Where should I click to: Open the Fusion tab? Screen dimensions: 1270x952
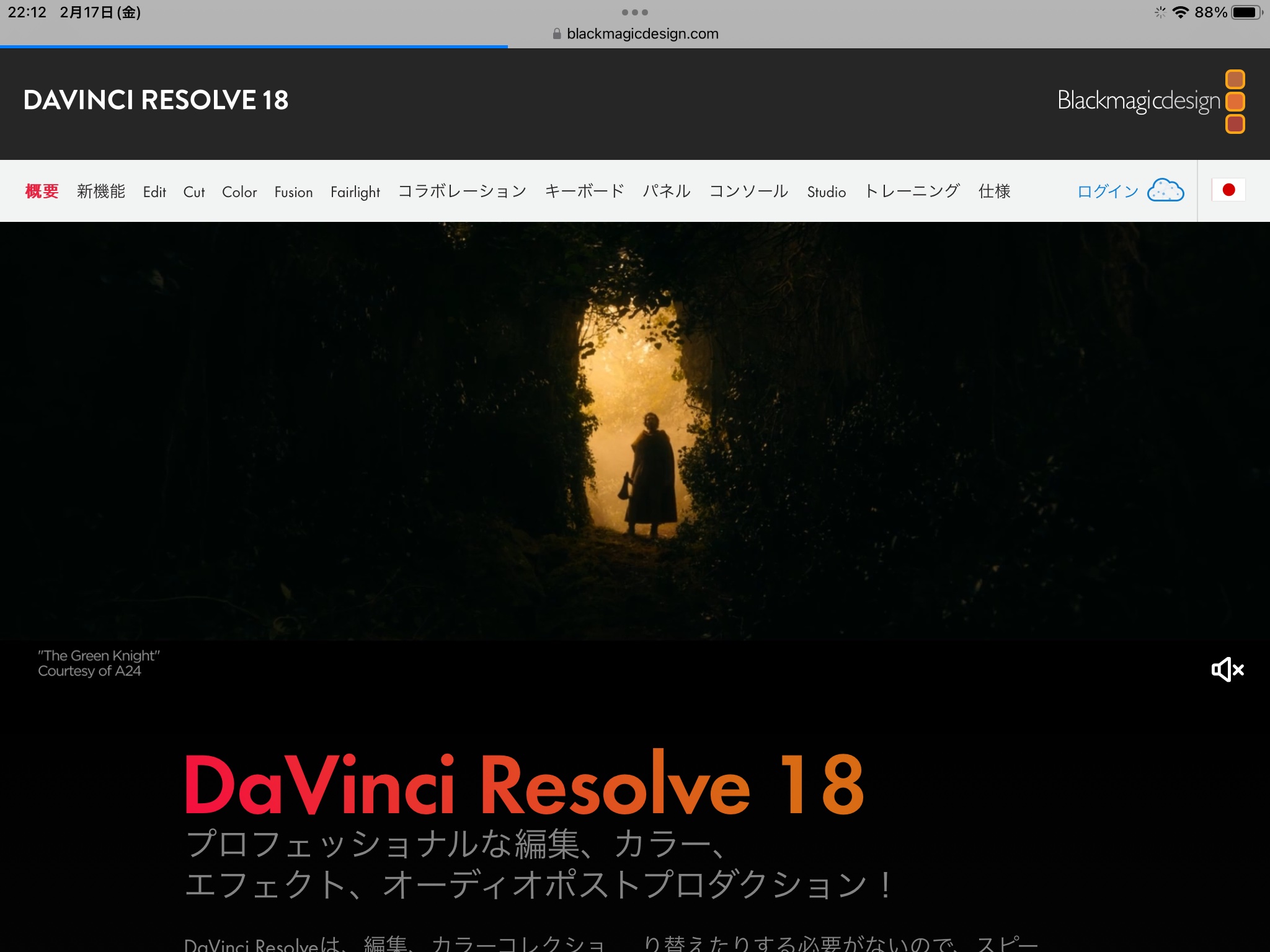coord(293,192)
